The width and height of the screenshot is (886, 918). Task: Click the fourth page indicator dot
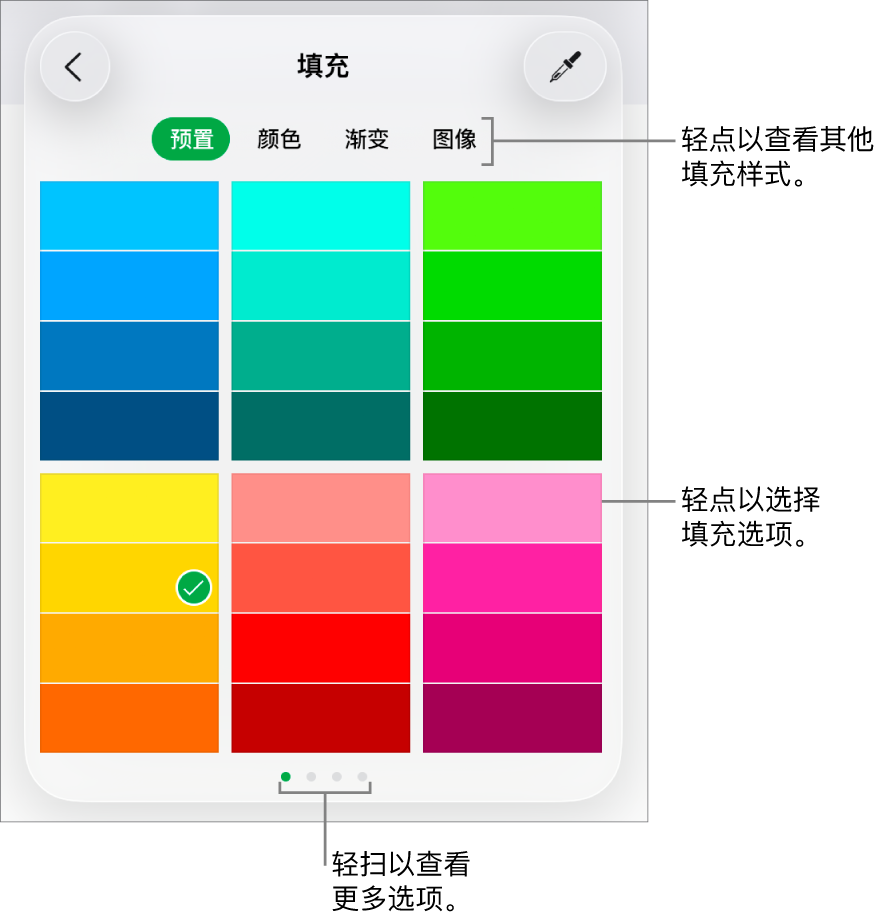(361, 775)
